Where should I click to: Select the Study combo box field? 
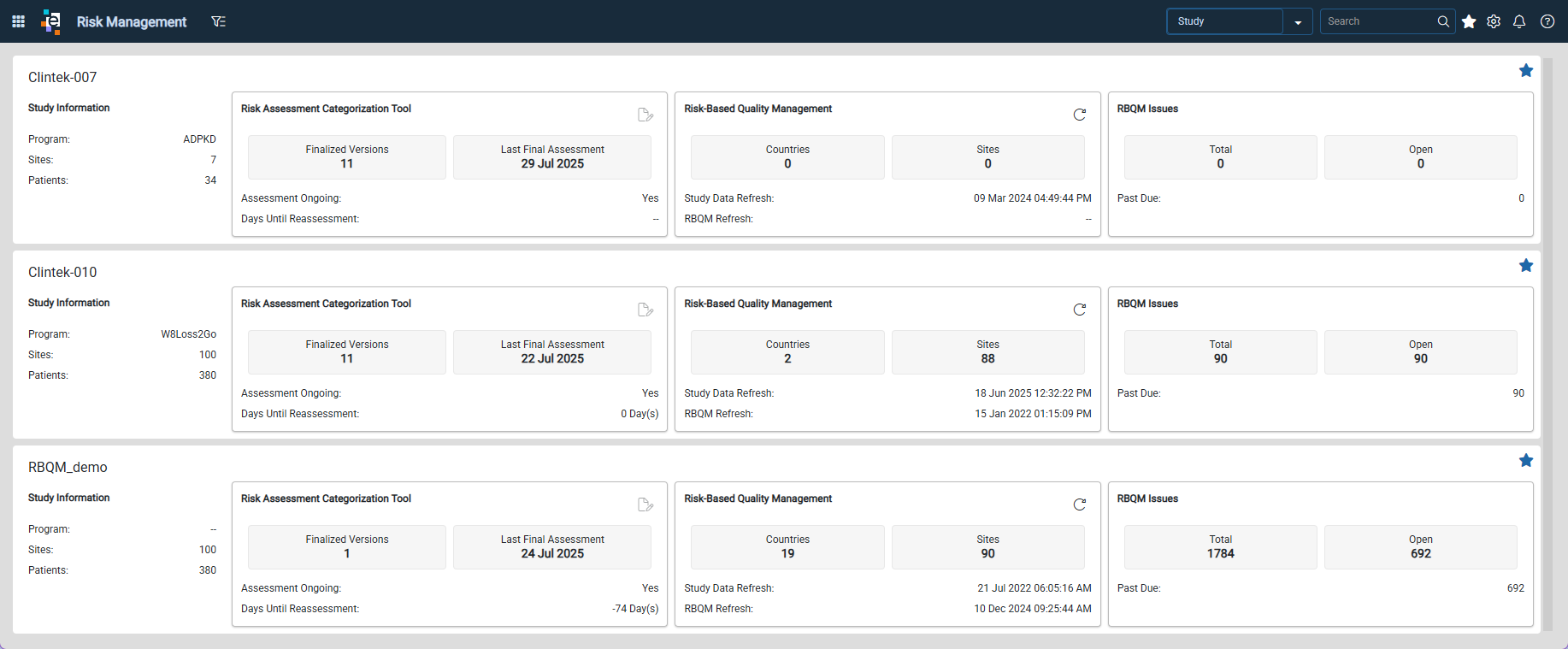pos(1225,21)
